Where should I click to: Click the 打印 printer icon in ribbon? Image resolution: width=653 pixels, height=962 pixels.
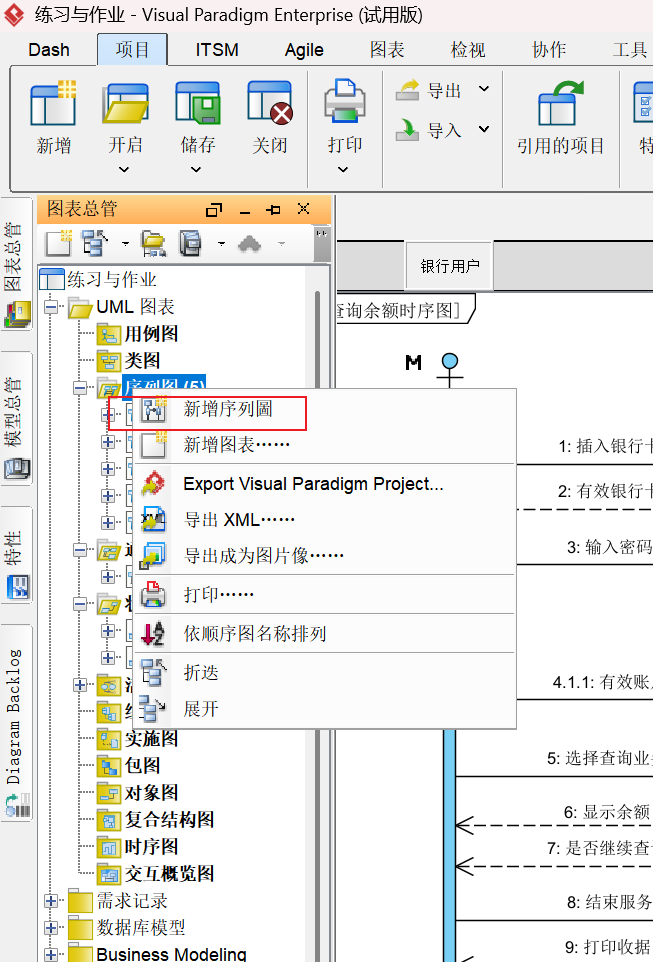(x=345, y=101)
